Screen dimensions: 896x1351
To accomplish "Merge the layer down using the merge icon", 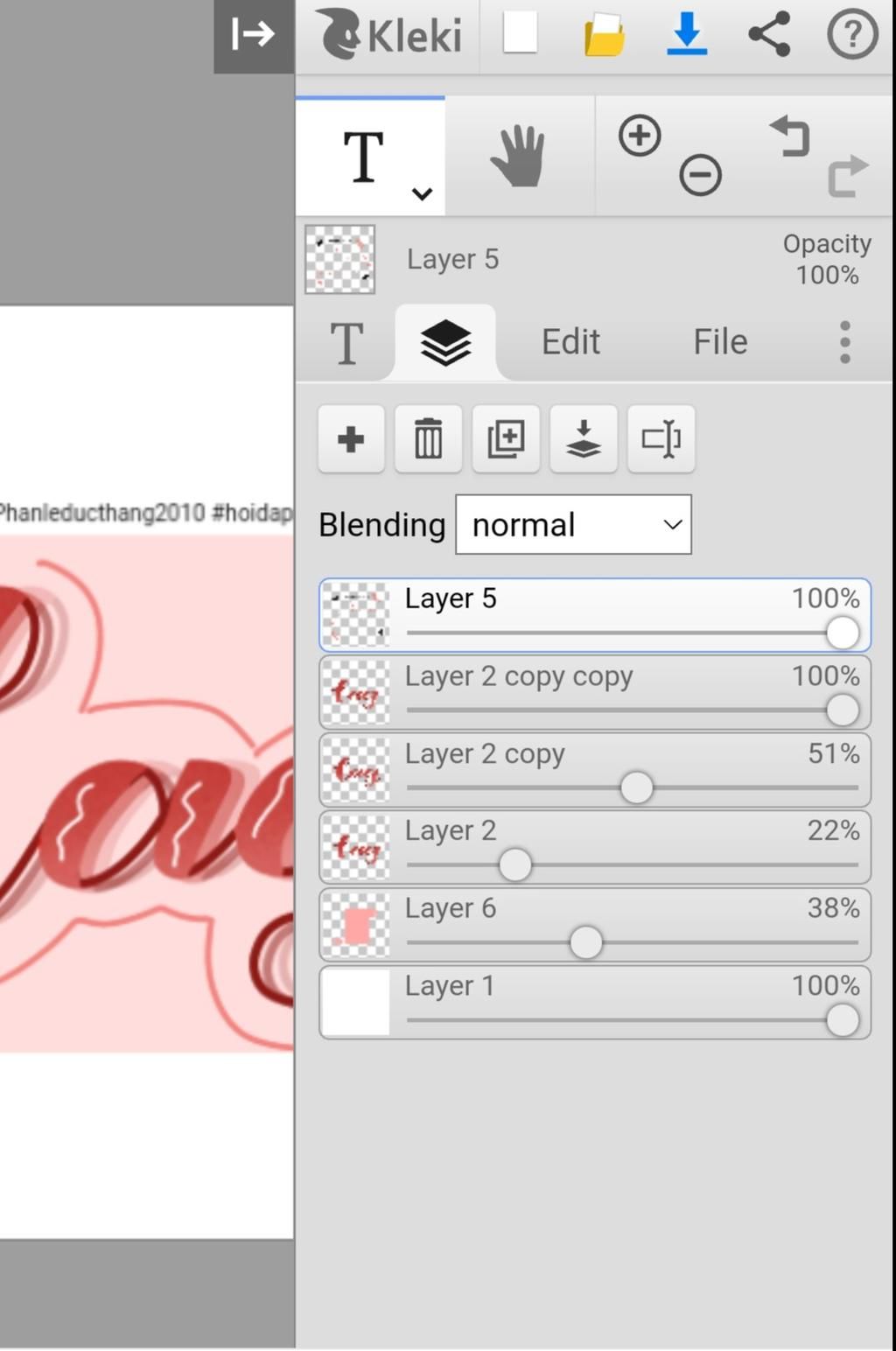I will pyautogui.click(x=584, y=439).
